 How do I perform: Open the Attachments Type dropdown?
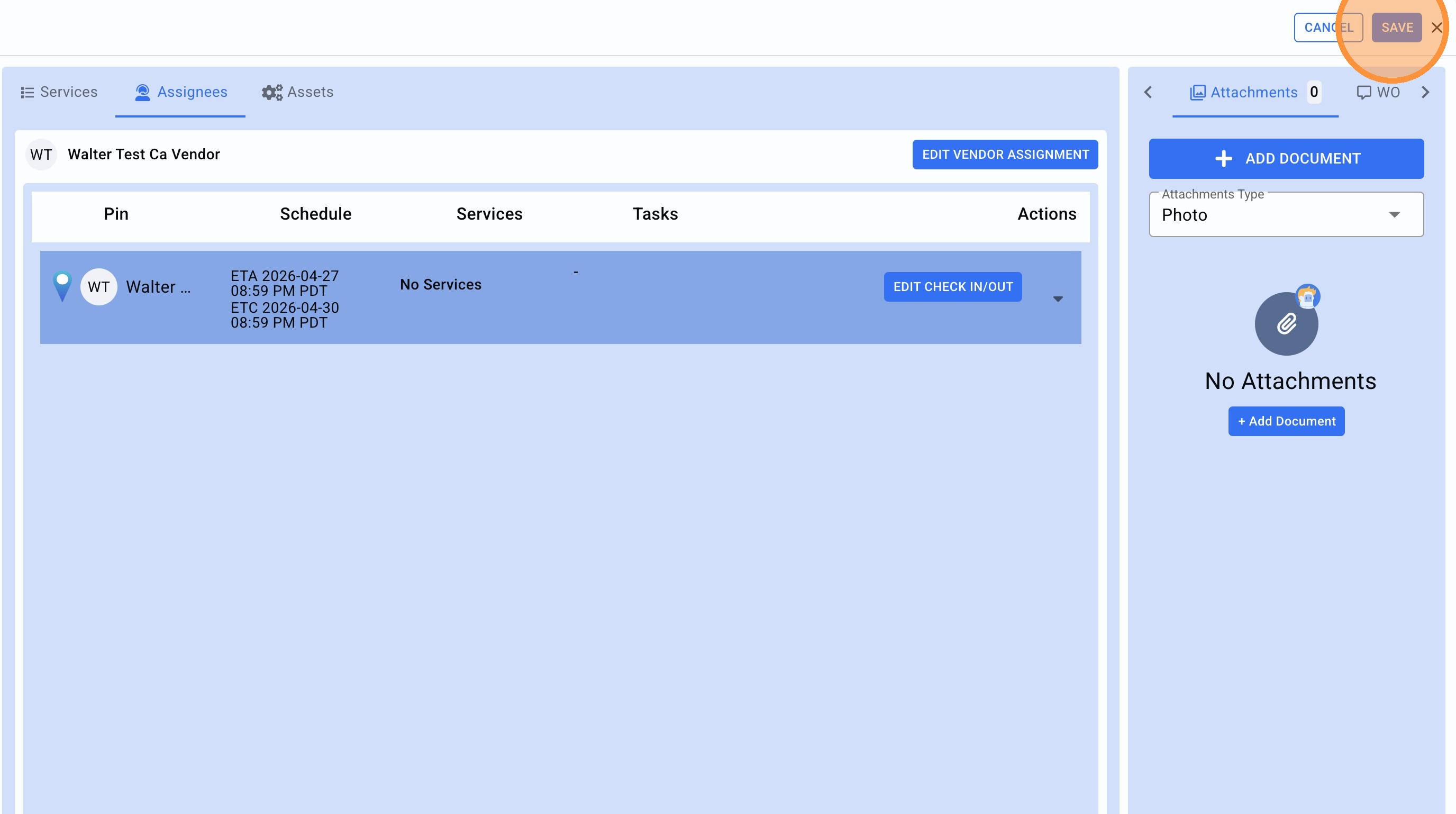click(1286, 215)
